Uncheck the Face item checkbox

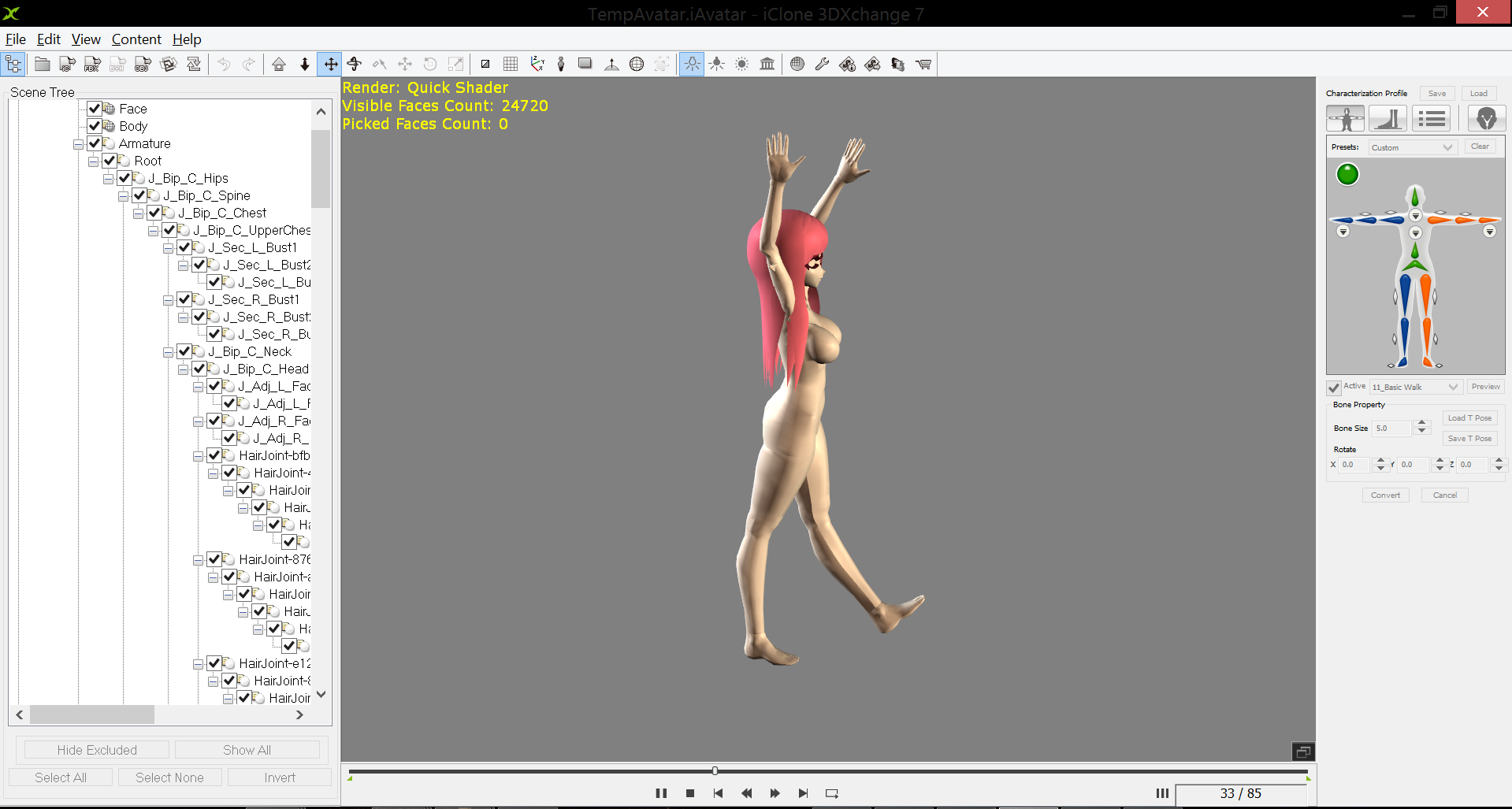tap(95, 109)
